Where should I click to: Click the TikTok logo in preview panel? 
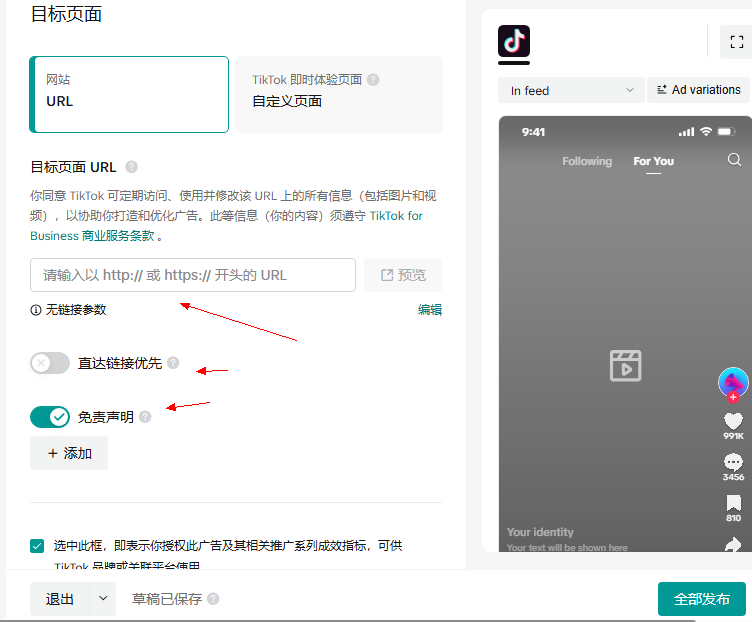coord(514,42)
